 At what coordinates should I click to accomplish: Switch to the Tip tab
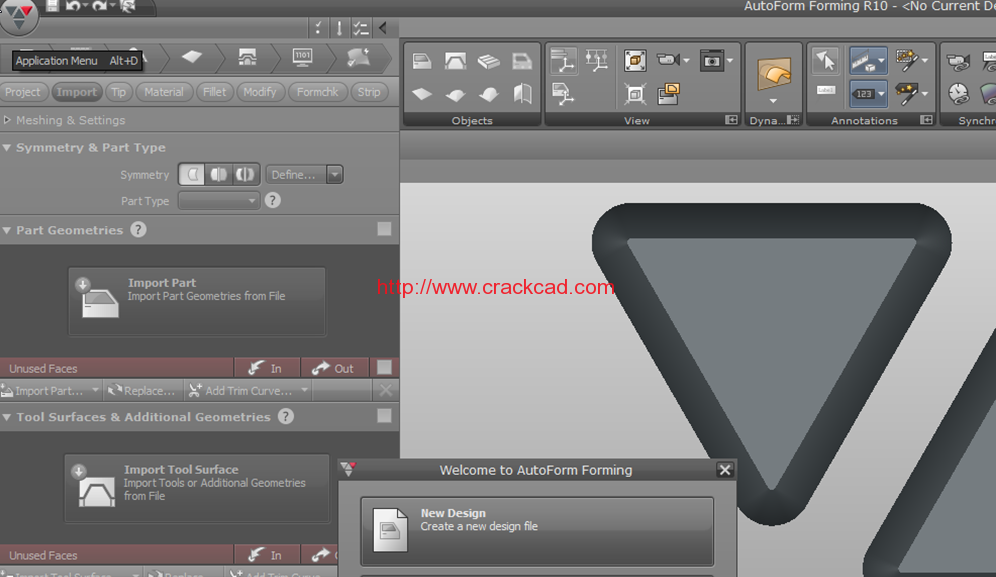118,92
